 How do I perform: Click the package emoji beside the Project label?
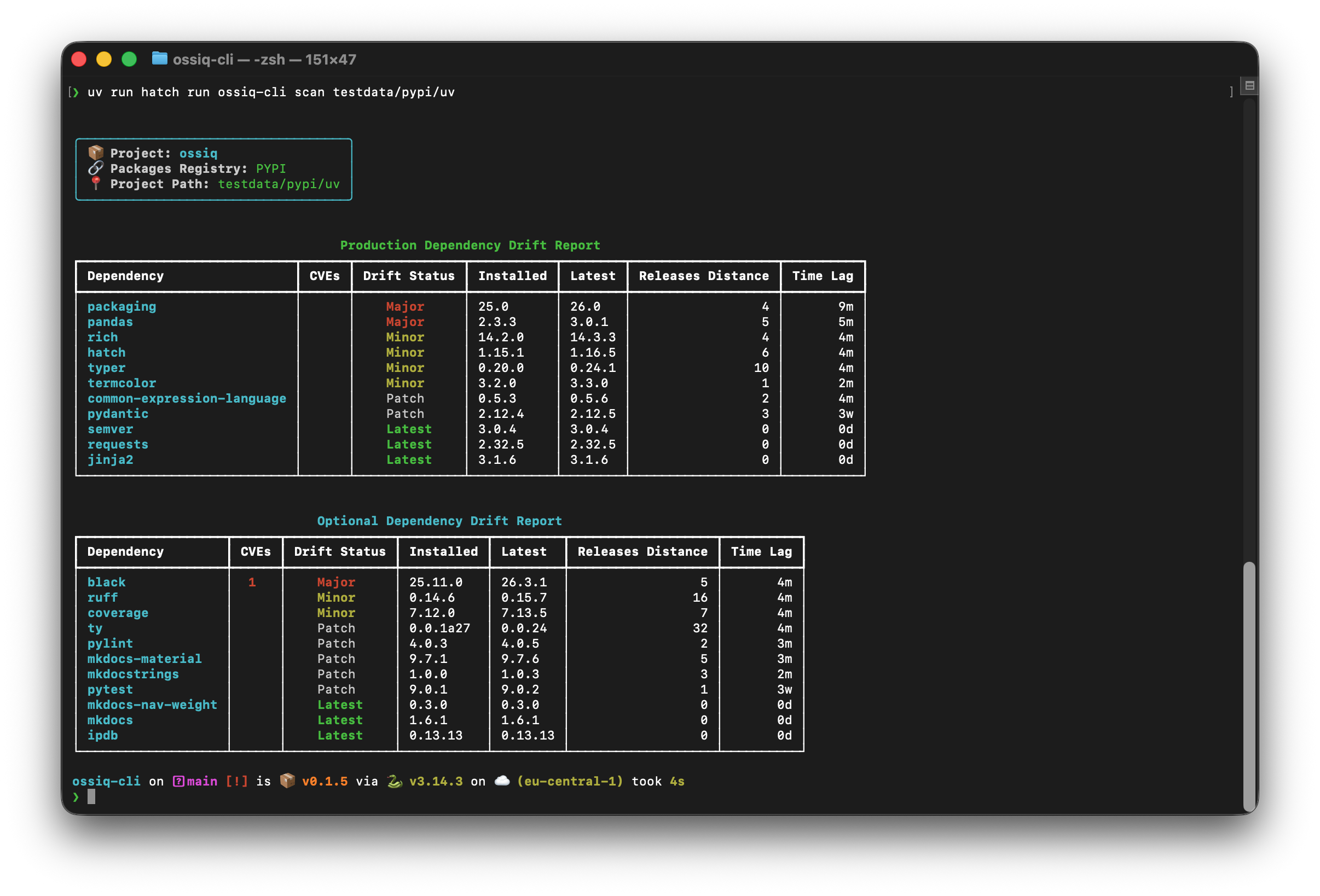[x=95, y=152]
